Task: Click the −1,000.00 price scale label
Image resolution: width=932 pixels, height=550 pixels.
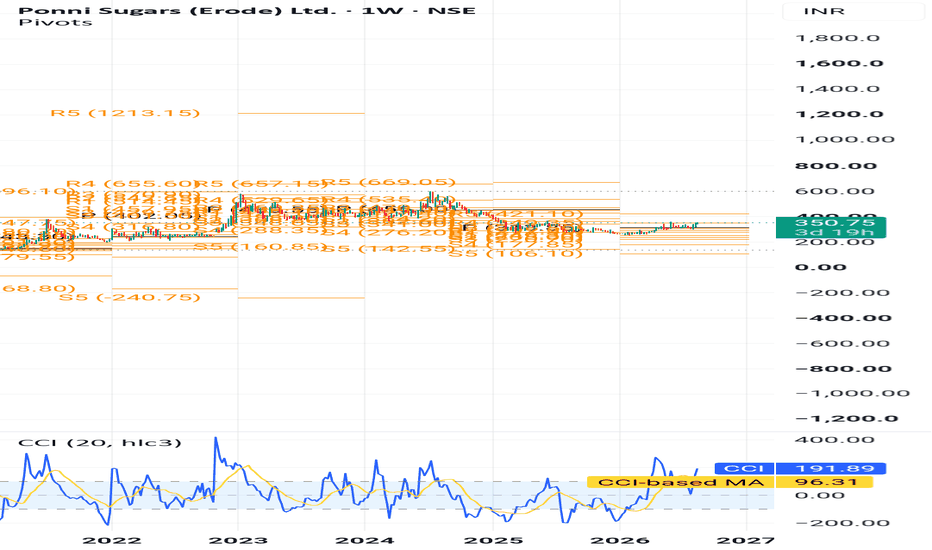Action: [x=852, y=394]
